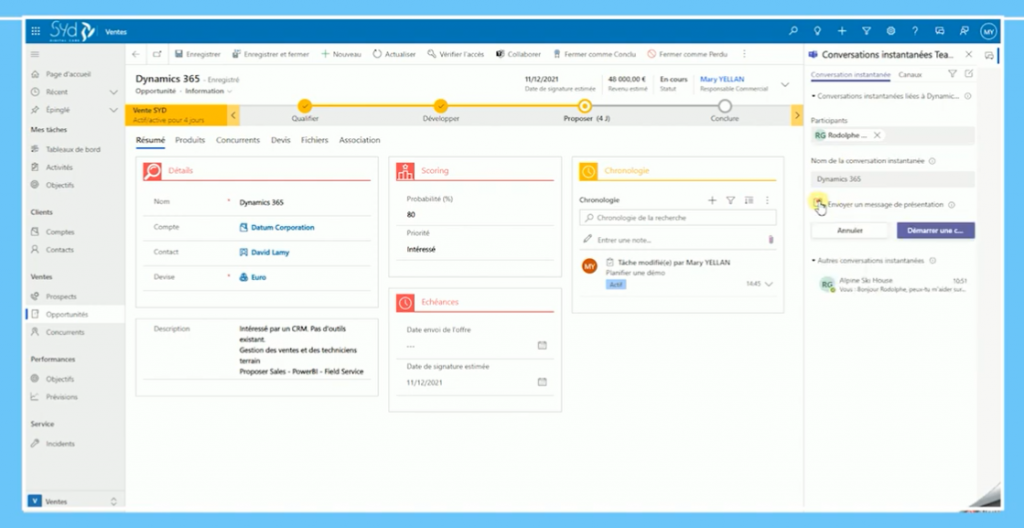Add a timeline record with plus icon
The width and height of the screenshot is (1024, 528).
tap(712, 201)
